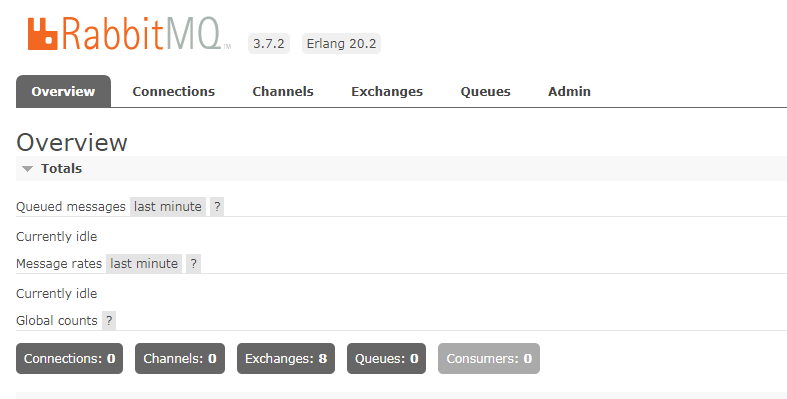Open the Admin tab
787x399 pixels.
[569, 91]
